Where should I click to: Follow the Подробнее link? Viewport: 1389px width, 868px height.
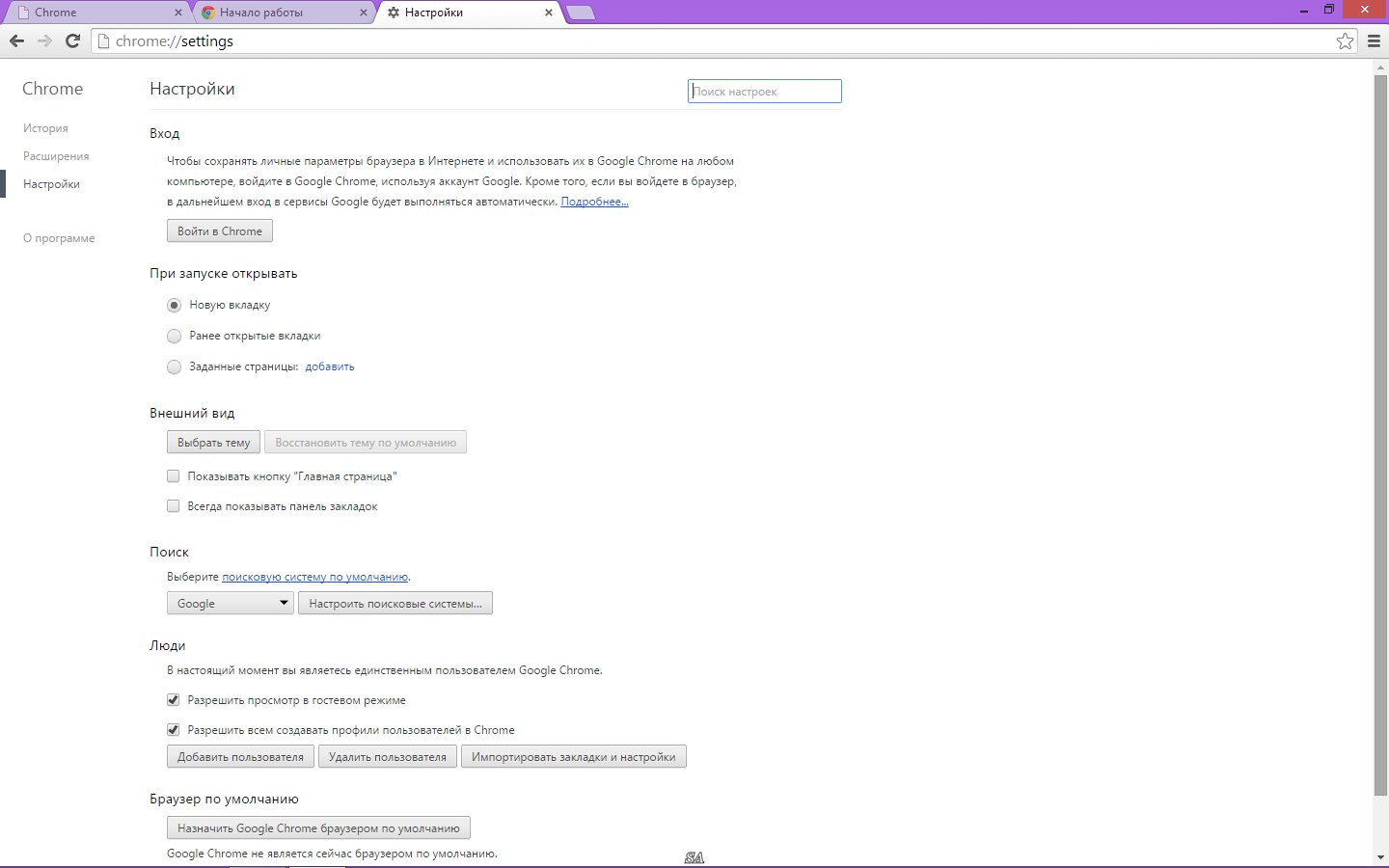click(x=594, y=202)
